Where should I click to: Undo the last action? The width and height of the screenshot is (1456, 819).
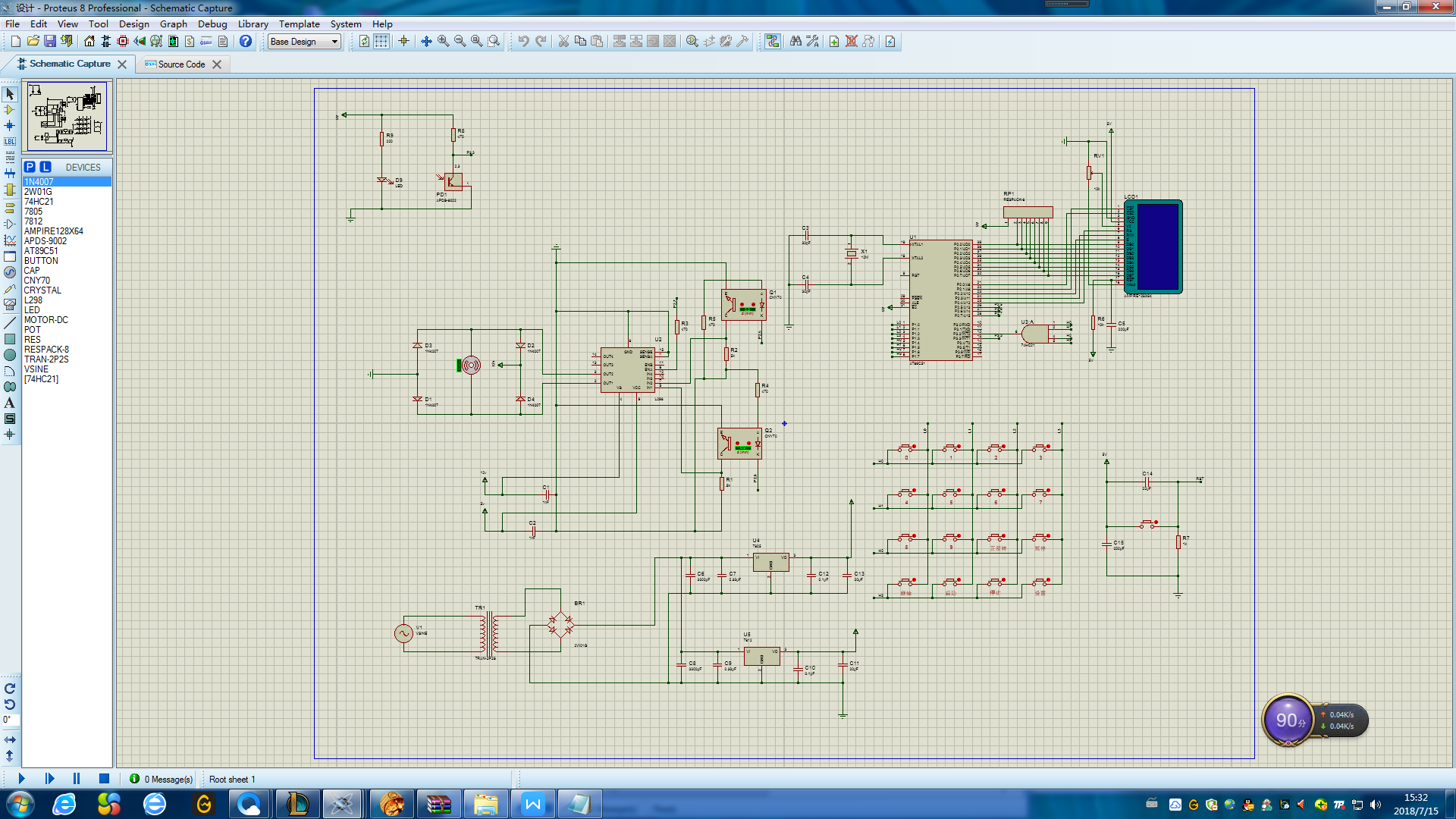coord(523,42)
